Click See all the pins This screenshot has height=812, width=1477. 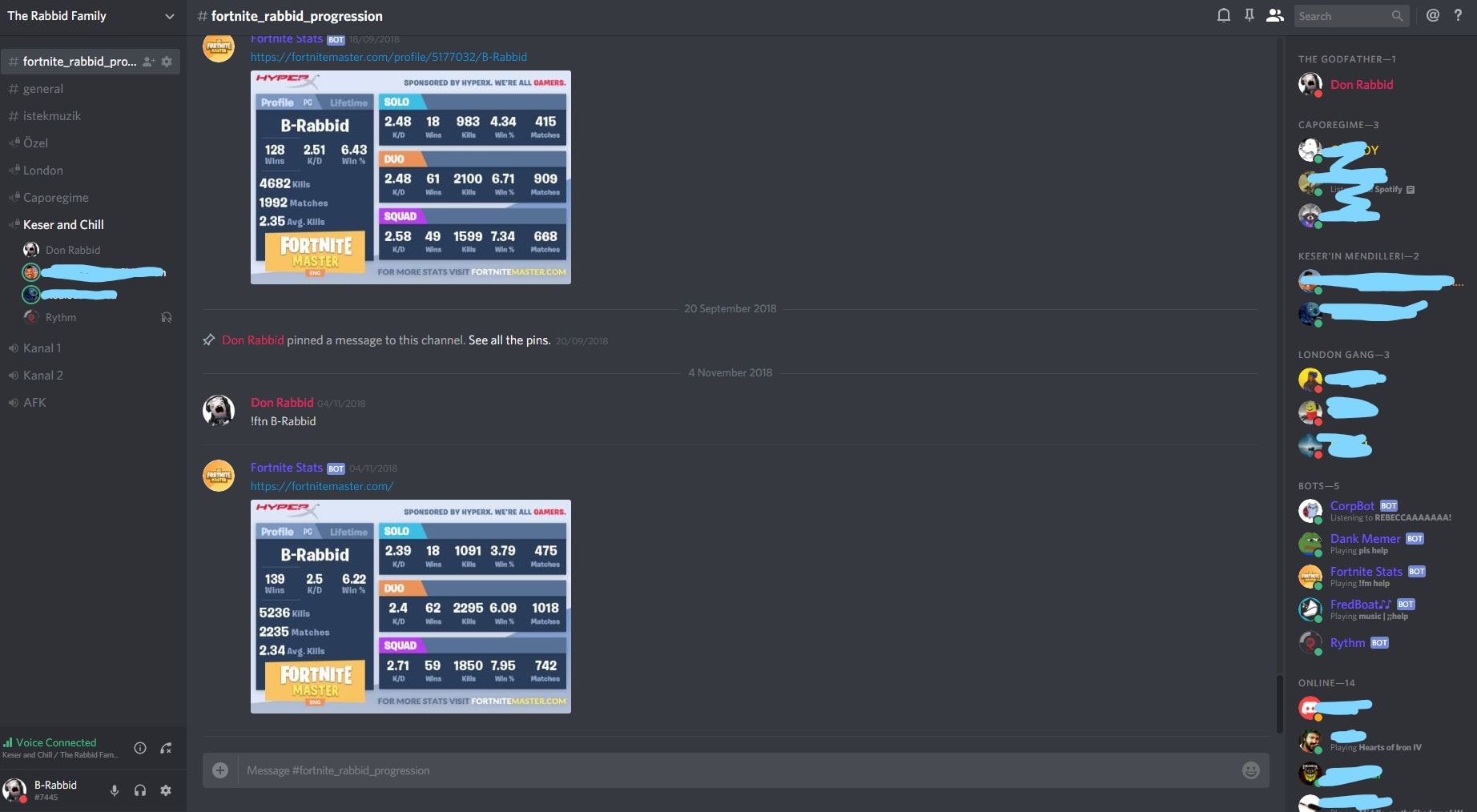(509, 340)
